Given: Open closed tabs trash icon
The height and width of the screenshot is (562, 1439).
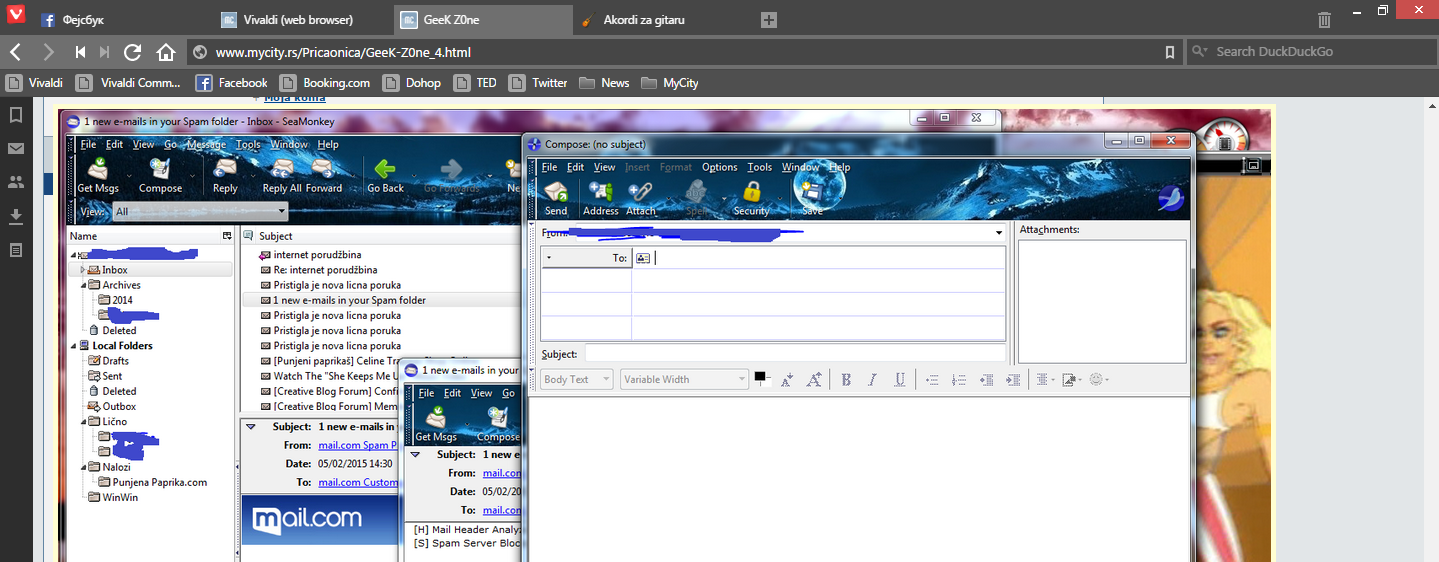Looking at the screenshot, I should click(1324, 20).
